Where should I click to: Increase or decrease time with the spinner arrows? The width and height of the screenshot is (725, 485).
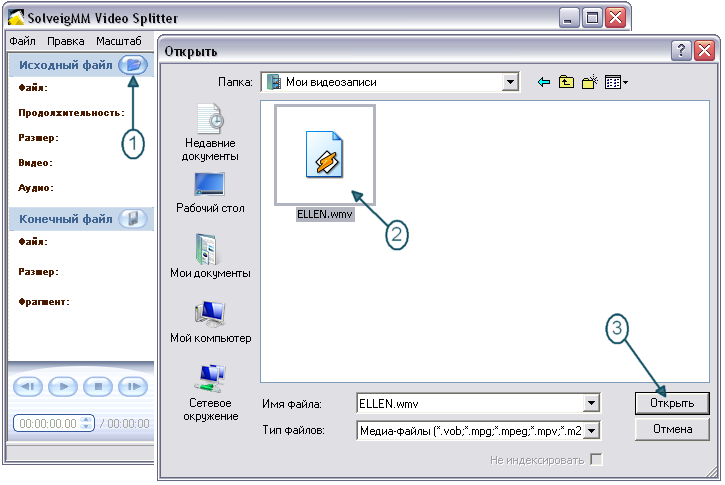click(86, 423)
